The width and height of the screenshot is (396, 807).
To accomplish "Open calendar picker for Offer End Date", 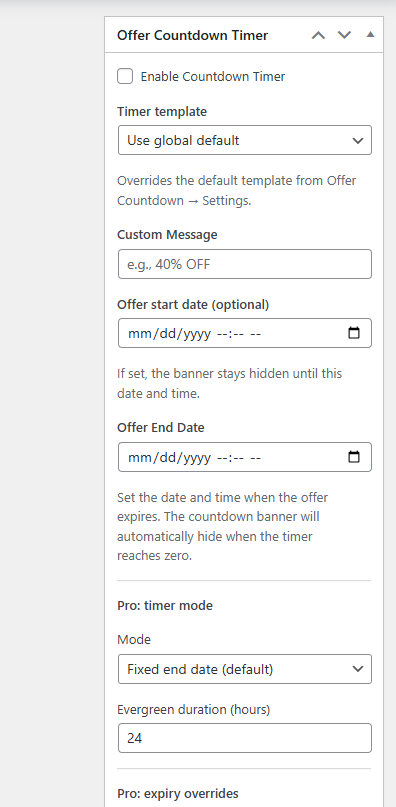I will [x=354, y=457].
